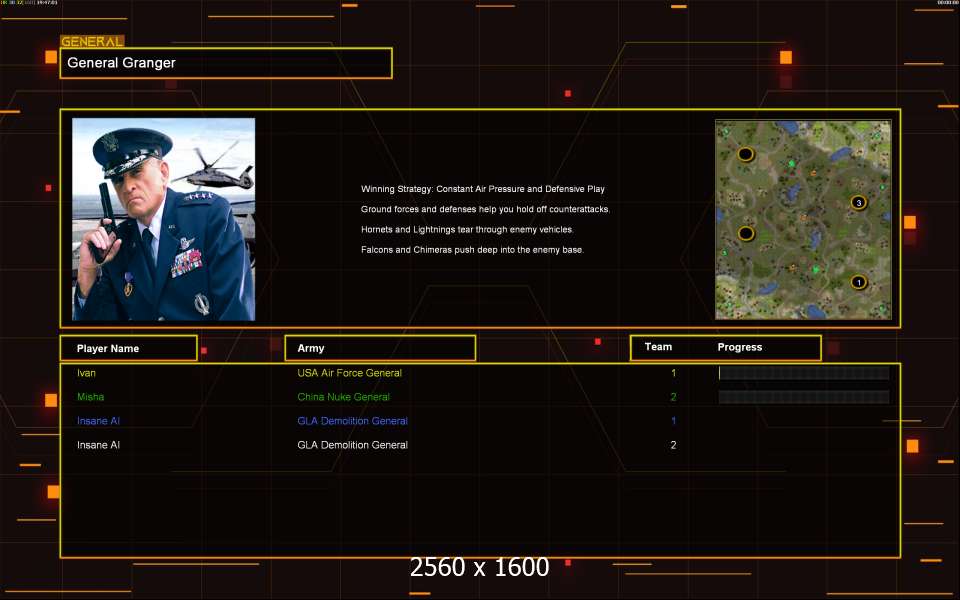This screenshot has height=600, width=960.
Task: Click start position marker 3 on minimap
Action: click(x=858, y=203)
